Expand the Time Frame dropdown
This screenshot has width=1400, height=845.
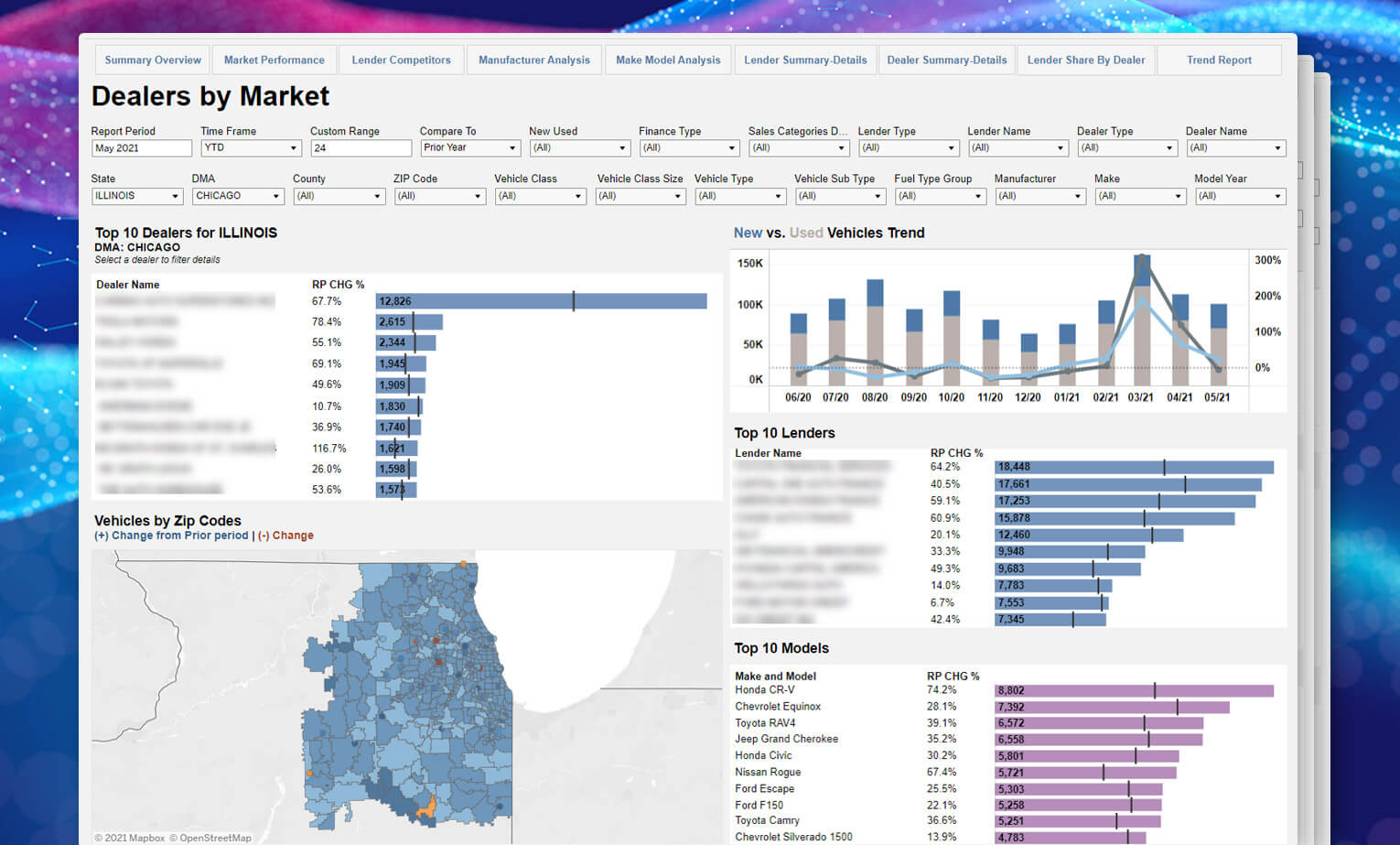[251, 148]
